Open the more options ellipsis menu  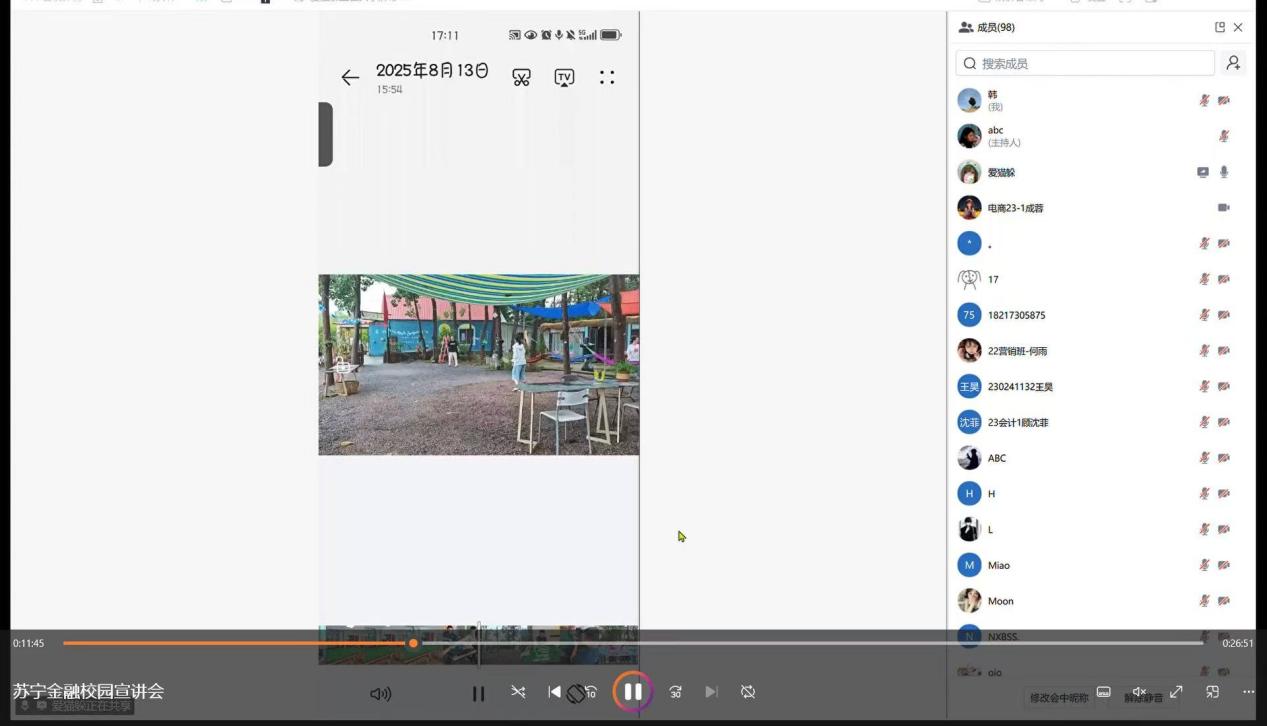tap(1248, 692)
